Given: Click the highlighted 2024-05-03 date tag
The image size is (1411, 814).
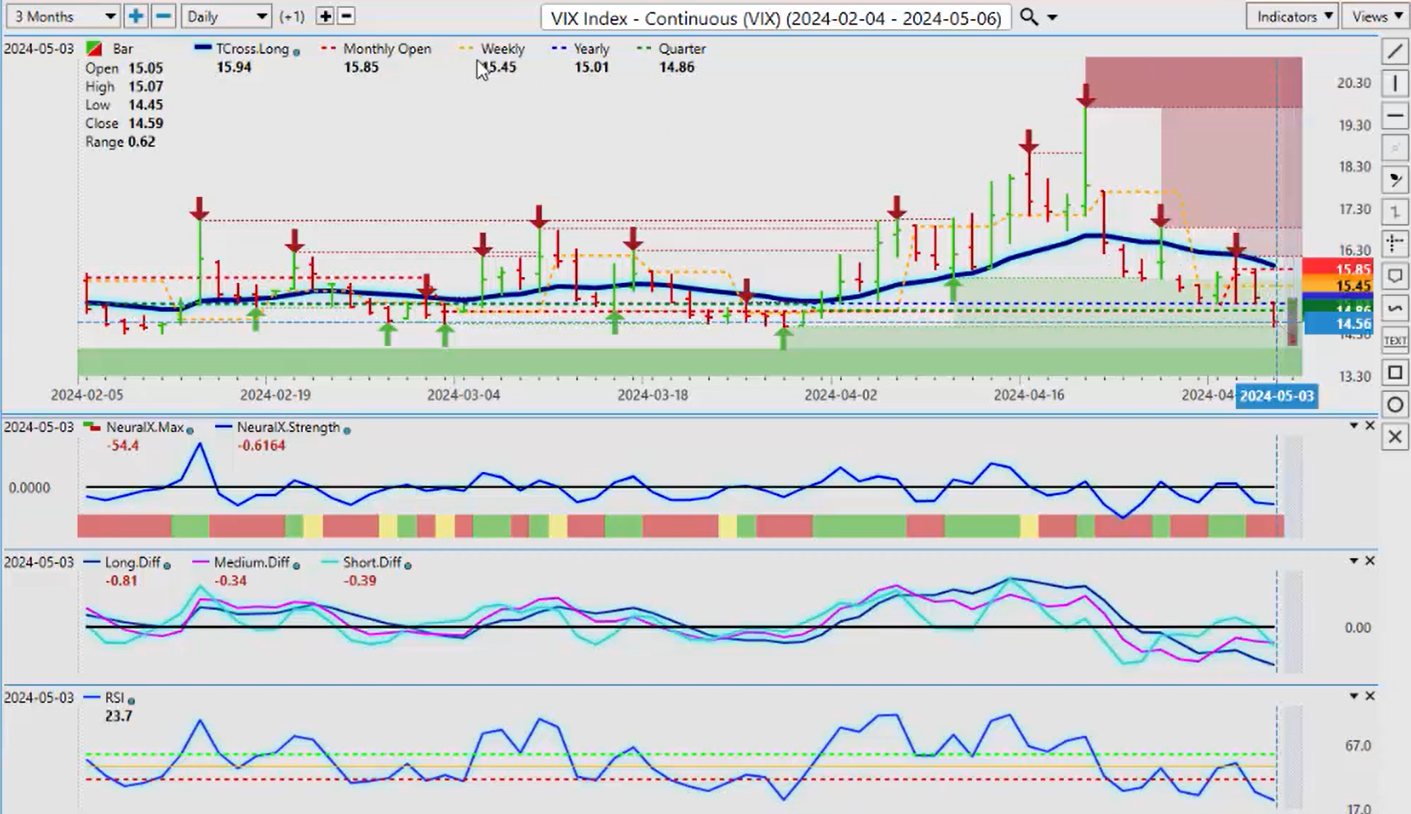Looking at the screenshot, I should tap(1277, 396).
